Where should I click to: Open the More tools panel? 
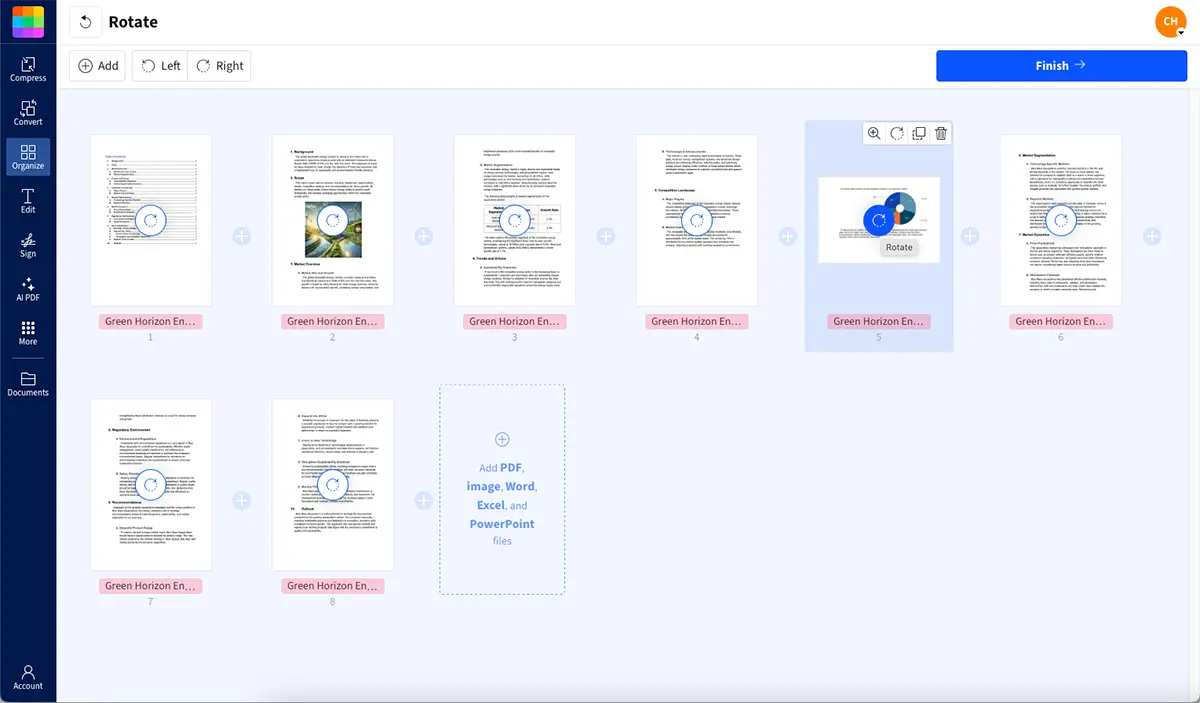(x=27, y=334)
